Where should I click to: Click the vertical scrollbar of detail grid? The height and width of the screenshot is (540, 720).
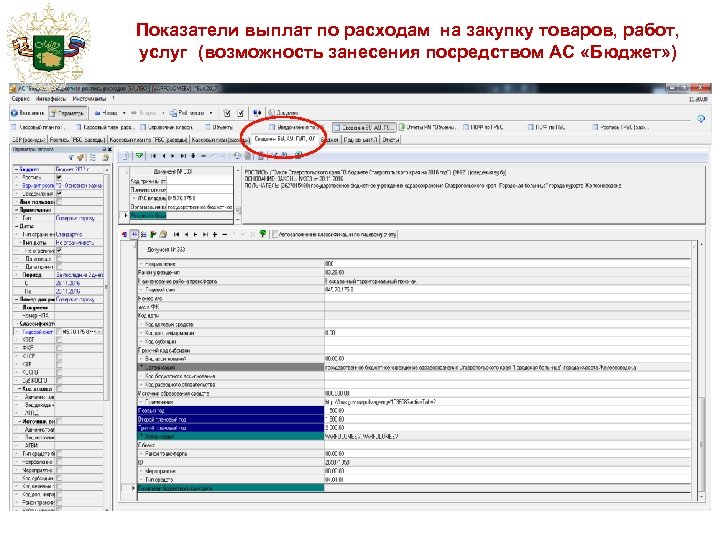pyautogui.click(x=701, y=371)
